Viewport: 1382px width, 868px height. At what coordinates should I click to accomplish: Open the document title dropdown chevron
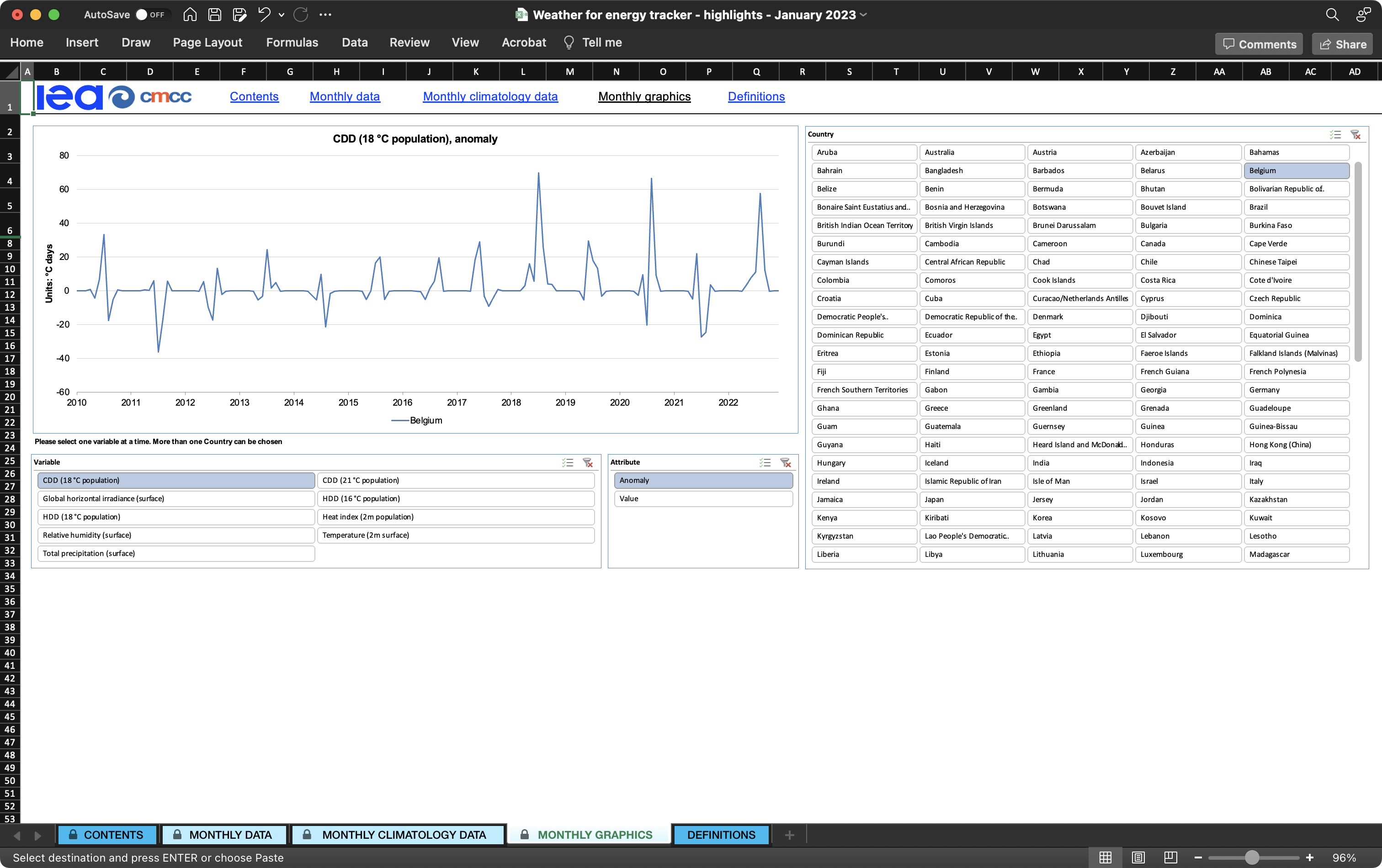pyautogui.click(x=864, y=15)
